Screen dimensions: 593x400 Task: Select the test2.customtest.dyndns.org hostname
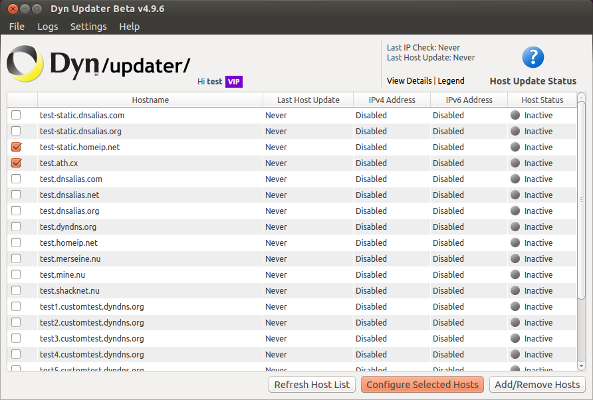pyautogui.click(x=92, y=323)
